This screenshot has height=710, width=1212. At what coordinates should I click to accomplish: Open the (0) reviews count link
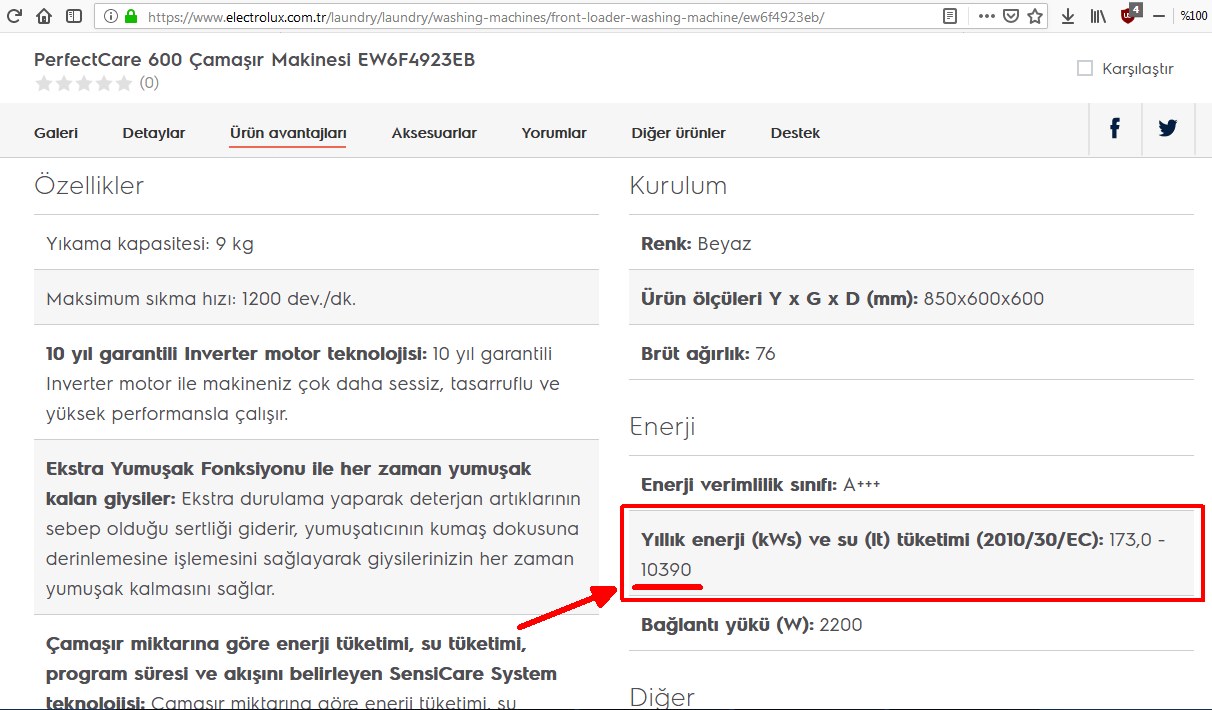point(149,83)
